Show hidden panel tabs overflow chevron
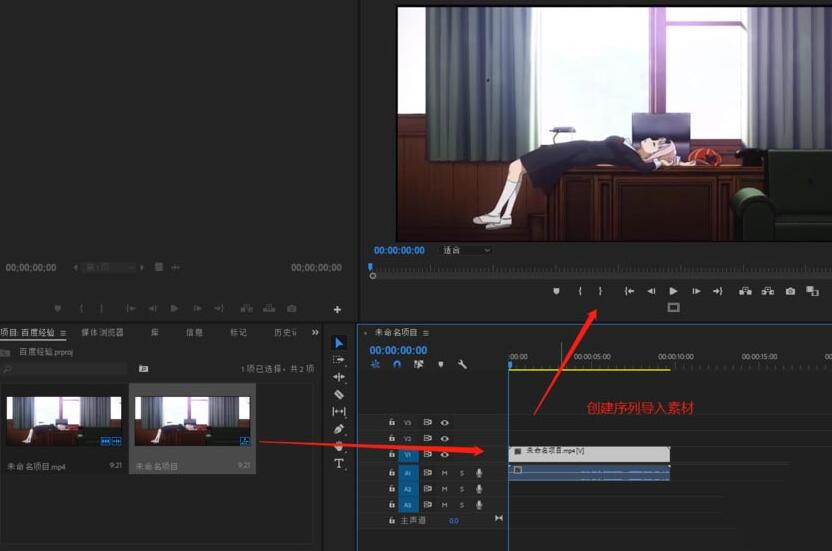 (x=315, y=332)
